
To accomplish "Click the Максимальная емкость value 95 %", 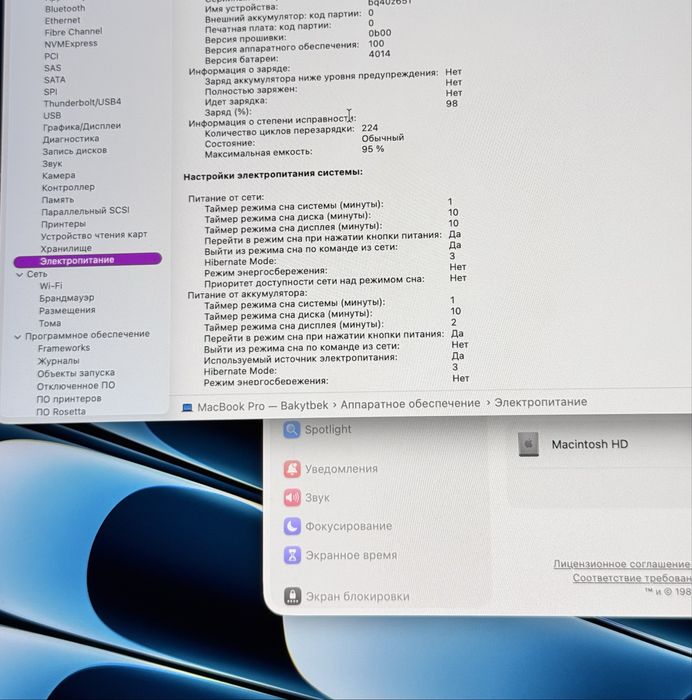I will 373,149.
